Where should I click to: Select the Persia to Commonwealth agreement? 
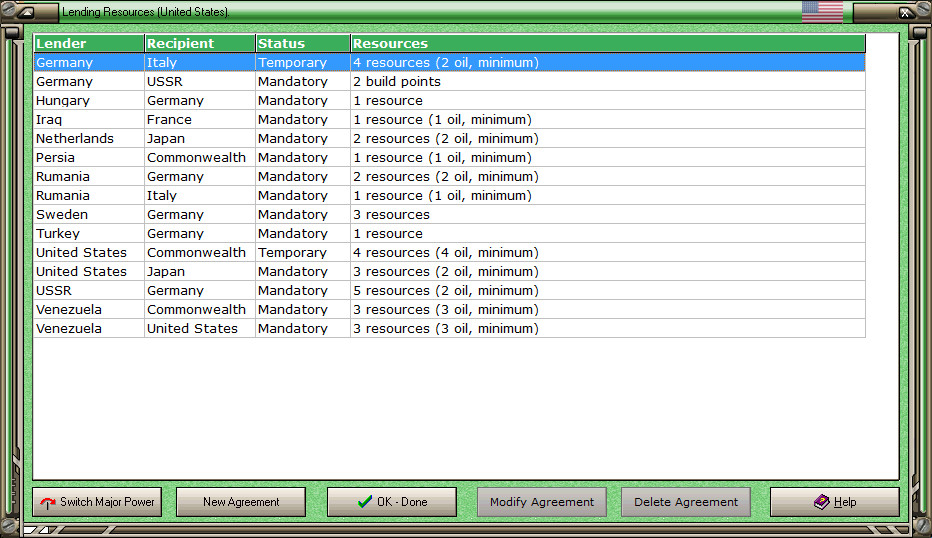[x=449, y=158]
